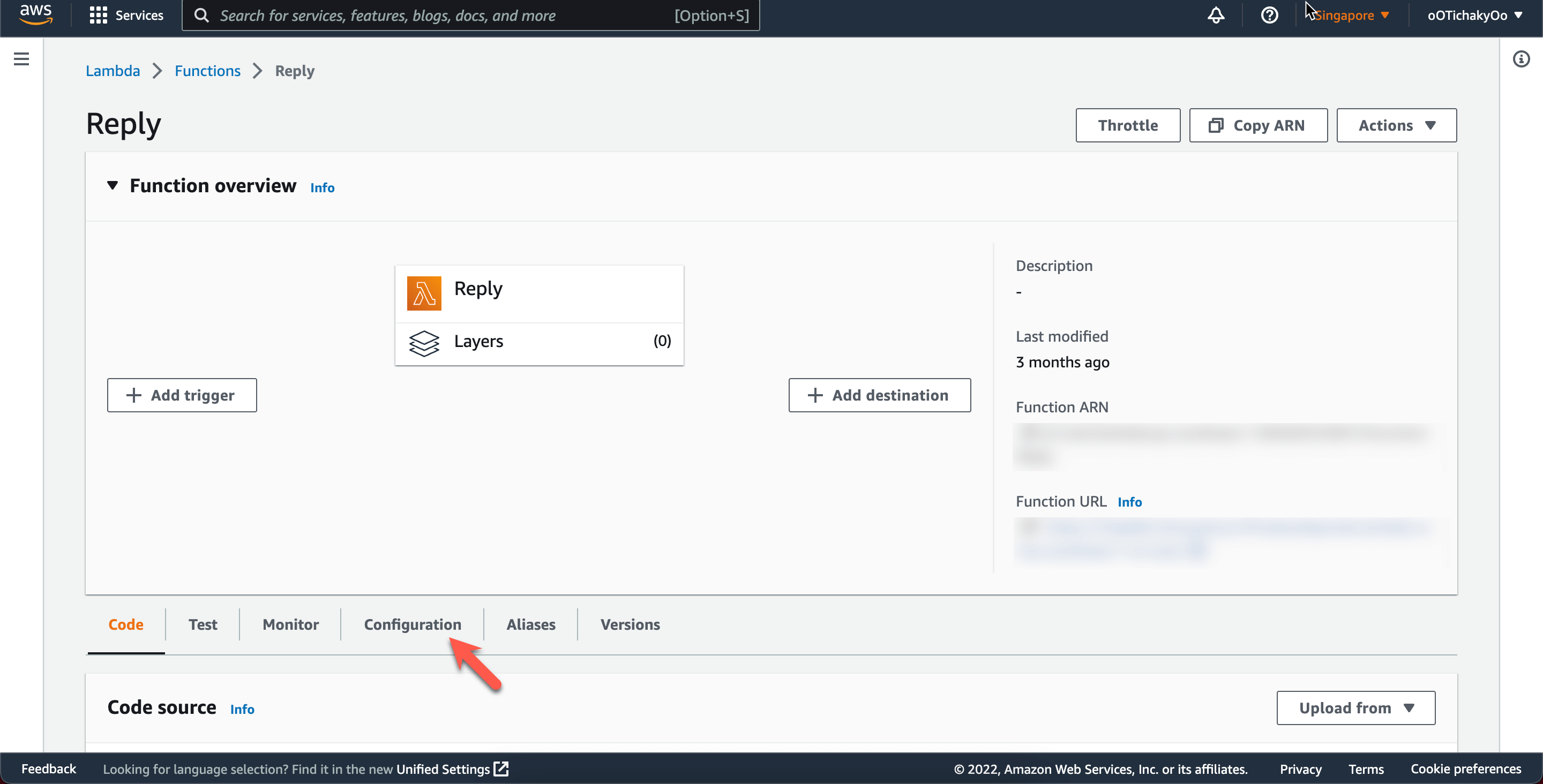1543x784 pixels.
Task: Click the info icon on the right edge
Action: [1522, 59]
